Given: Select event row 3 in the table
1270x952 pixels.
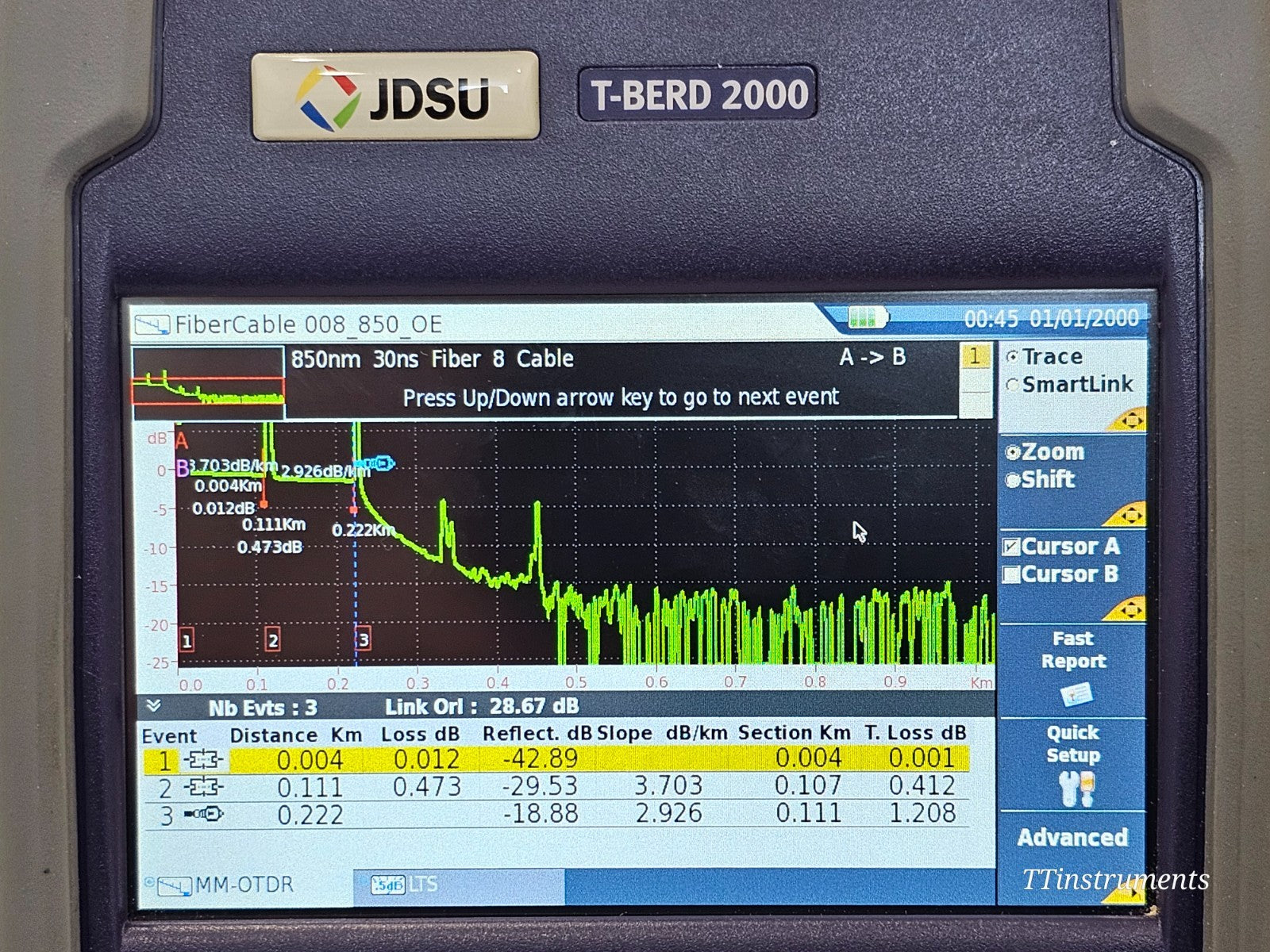Looking at the screenshot, I should (x=476, y=812).
